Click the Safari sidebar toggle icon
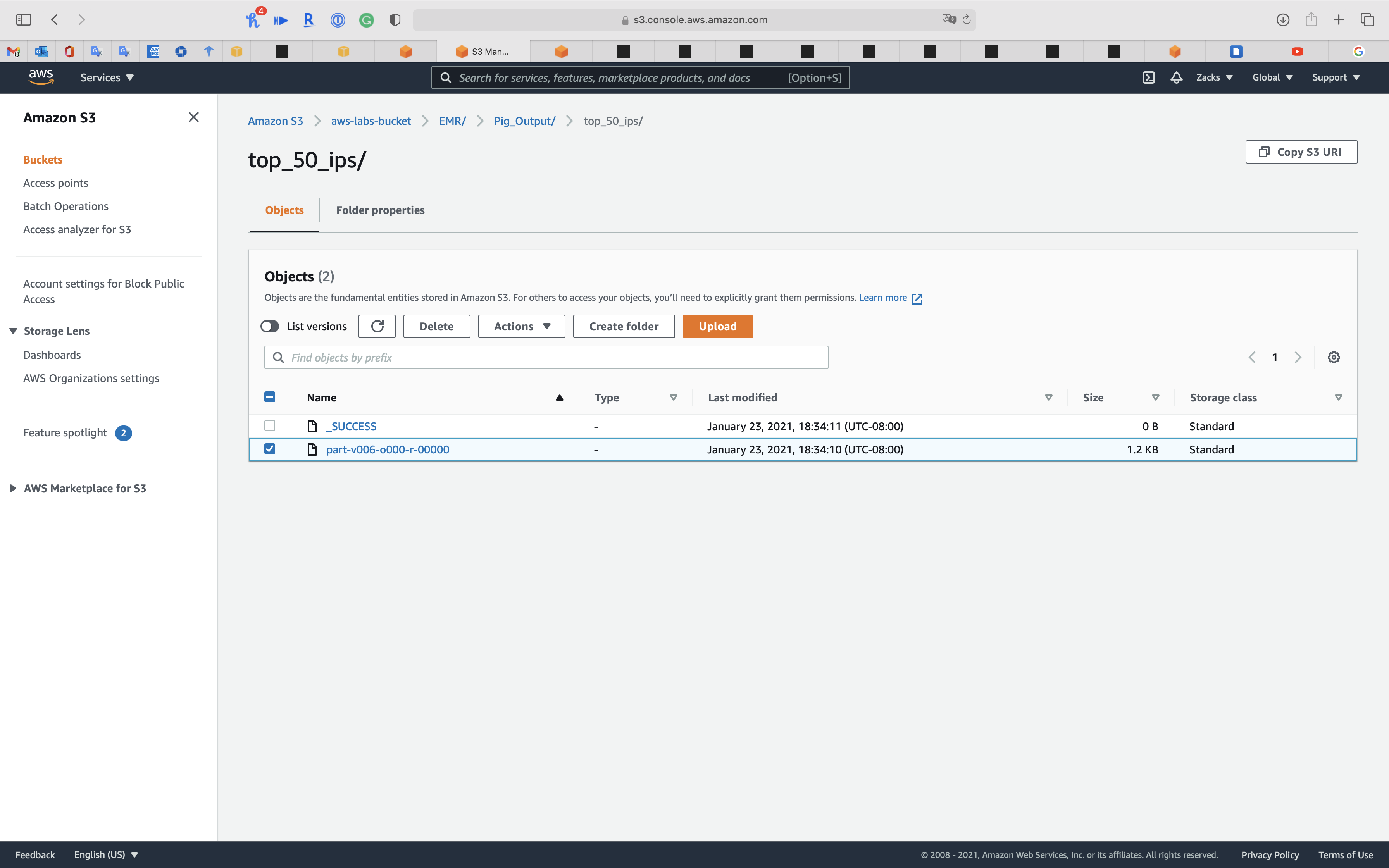 pos(24,19)
